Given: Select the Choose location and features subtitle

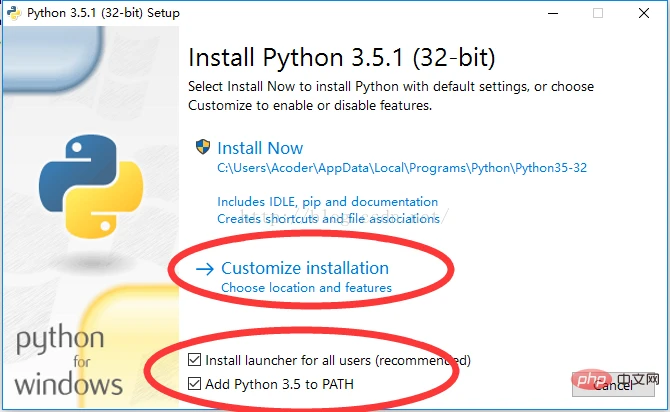Looking at the screenshot, I should point(306,288).
